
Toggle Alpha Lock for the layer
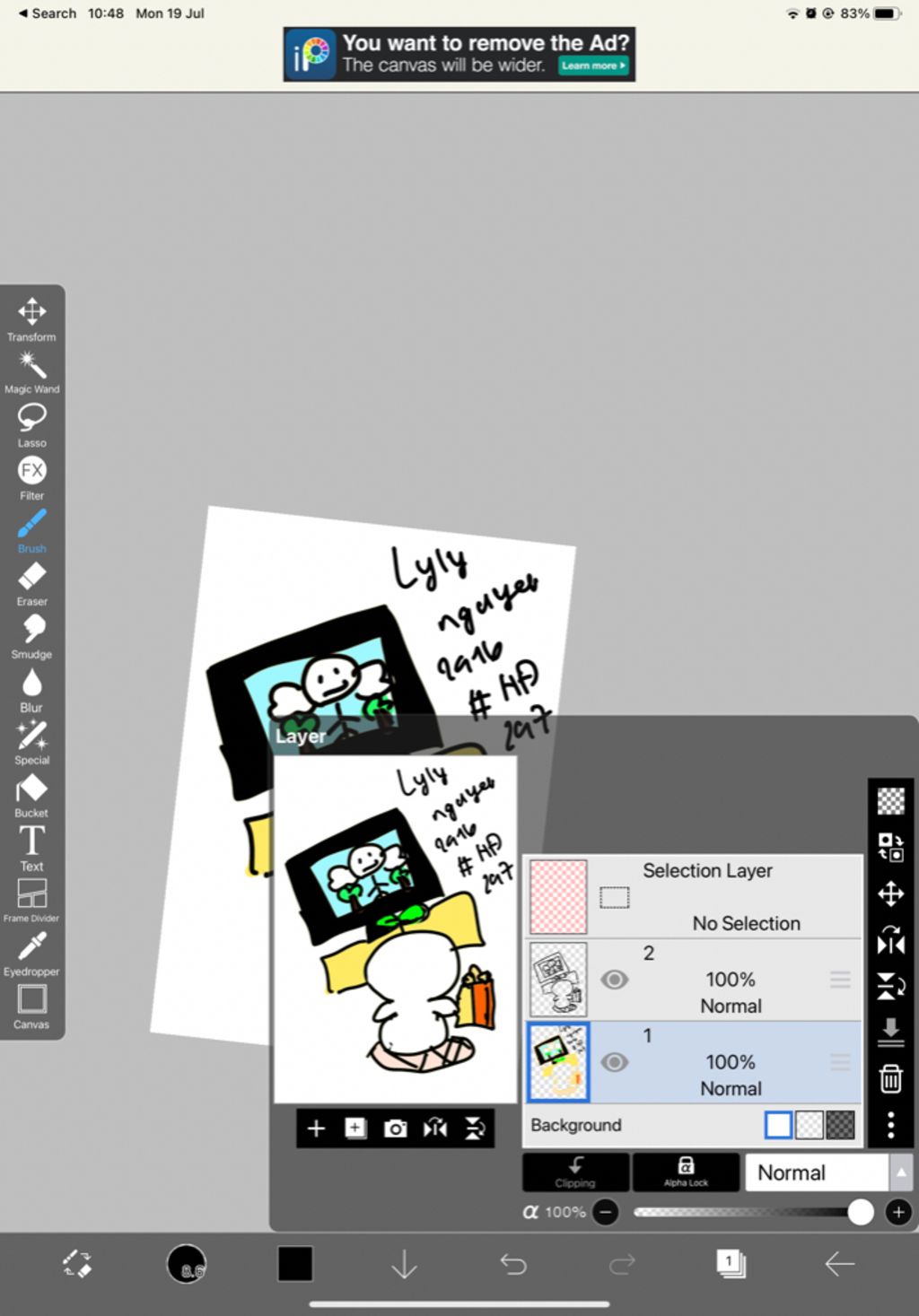coord(686,1172)
